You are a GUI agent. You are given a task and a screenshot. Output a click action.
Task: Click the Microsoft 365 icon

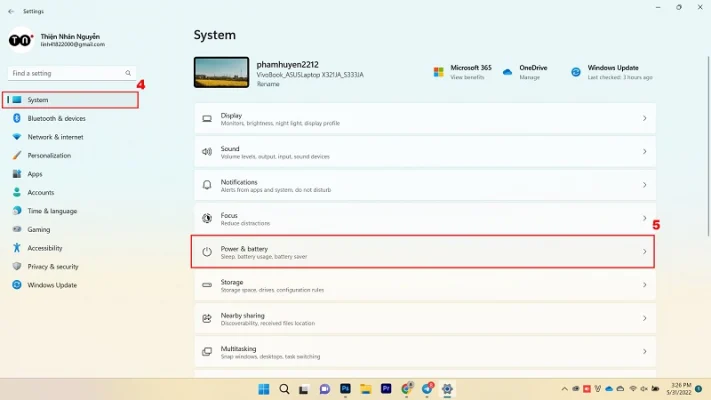coord(438,72)
